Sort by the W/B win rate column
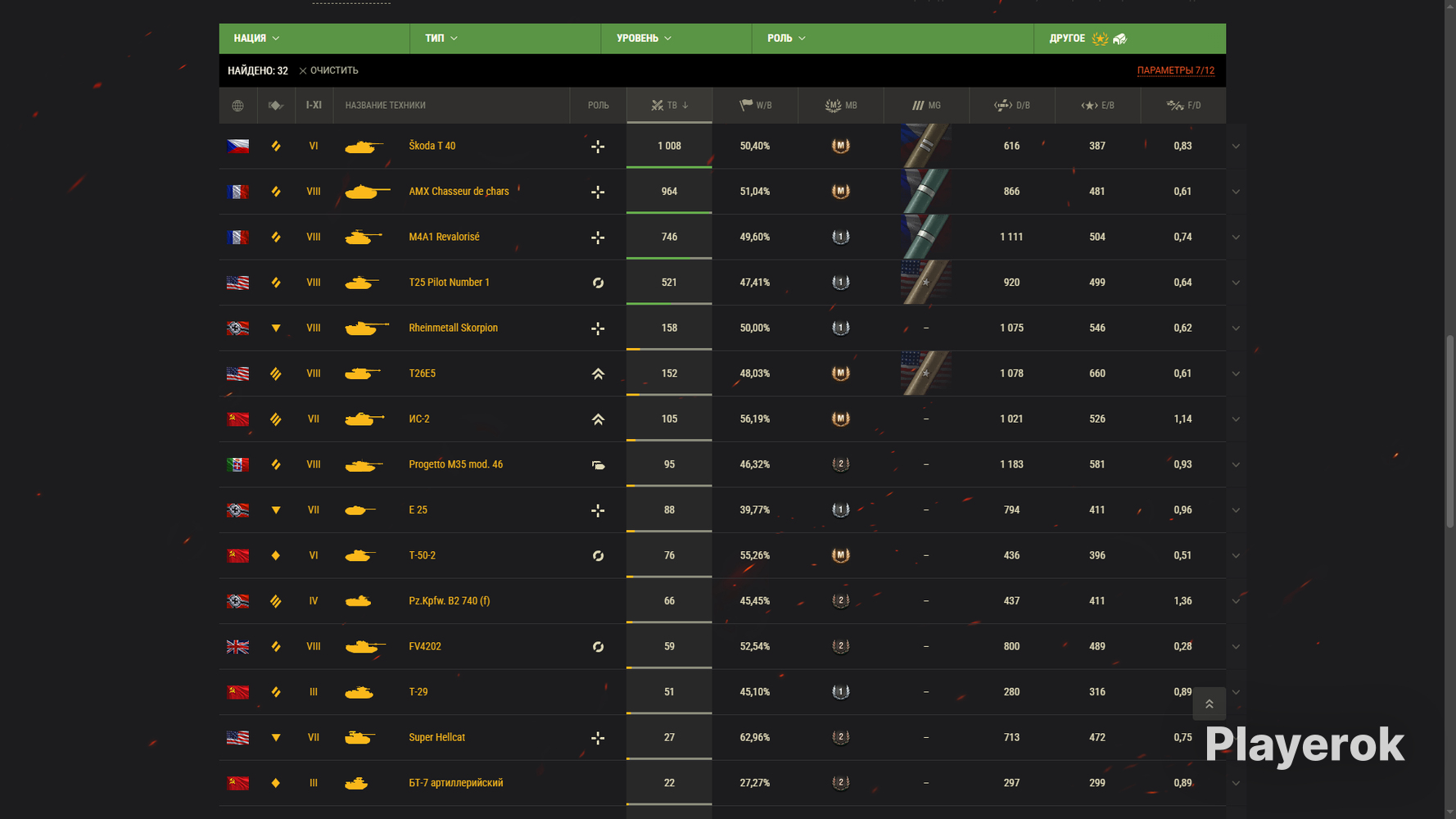The width and height of the screenshot is (1456, 819). pos(755,106)
